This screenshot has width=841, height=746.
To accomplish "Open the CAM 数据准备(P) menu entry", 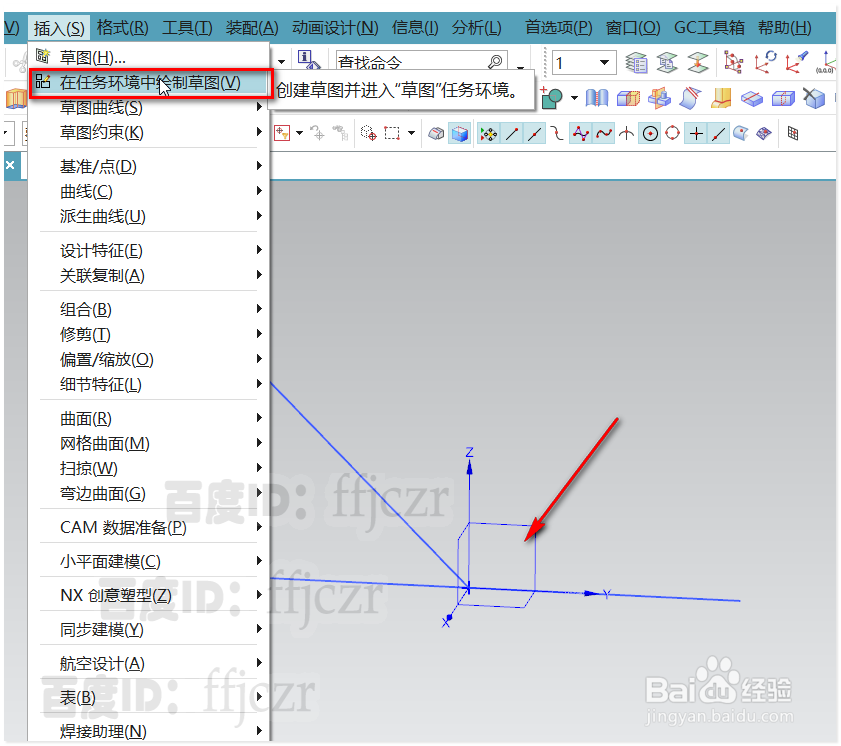I will (148, 527).
